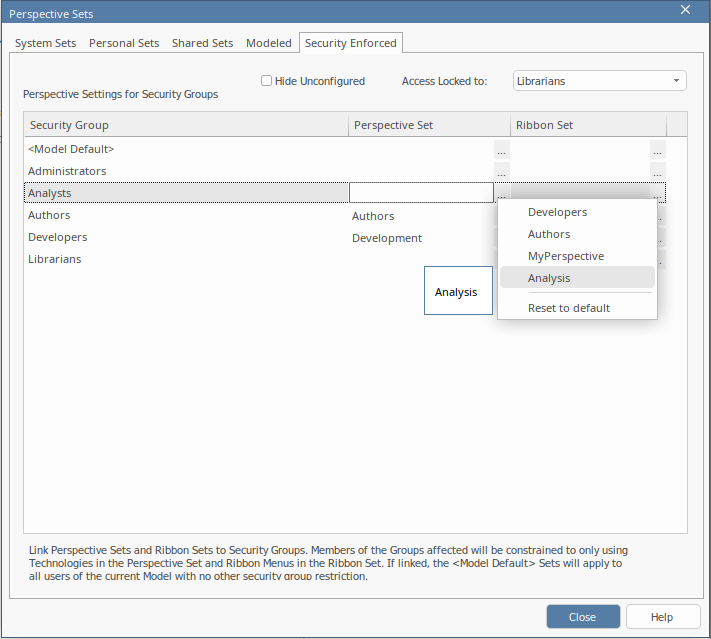This screenshot has height=639, width=711.
Task: Click Perspective Set ellipsis for Model Default row
Action: click(501, 149)
